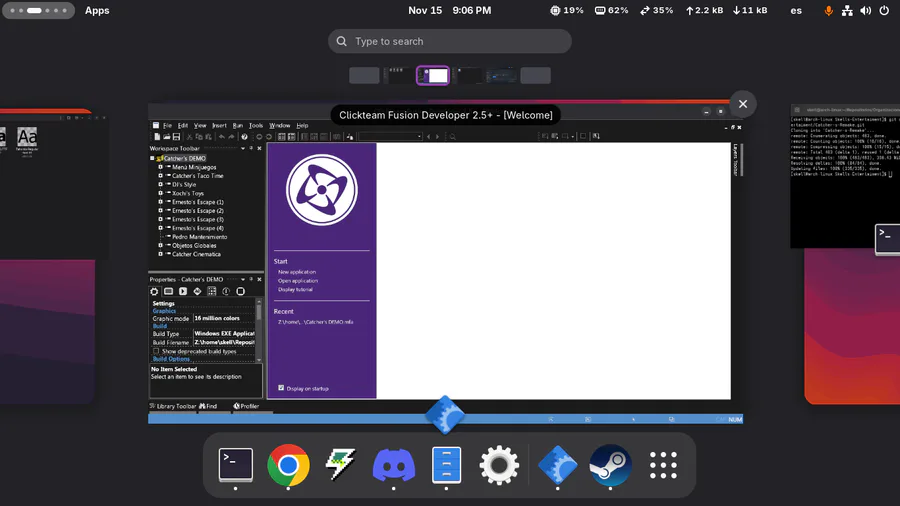Open Discord from the dock
900x506 pixels.
(x=394, y=464)
